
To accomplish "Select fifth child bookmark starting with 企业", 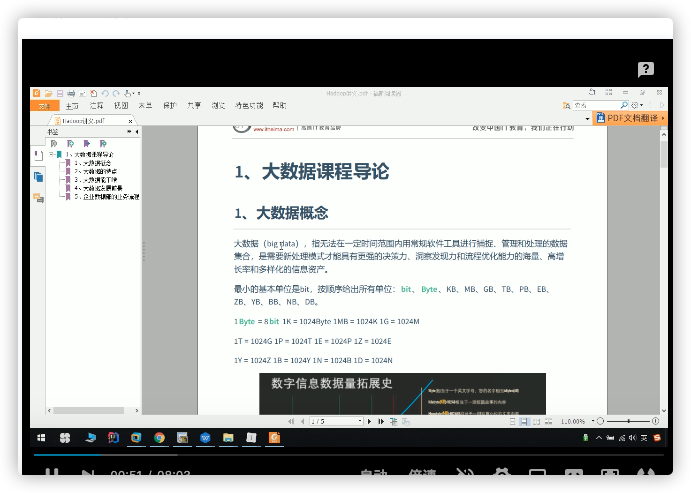I will point(107,196).
